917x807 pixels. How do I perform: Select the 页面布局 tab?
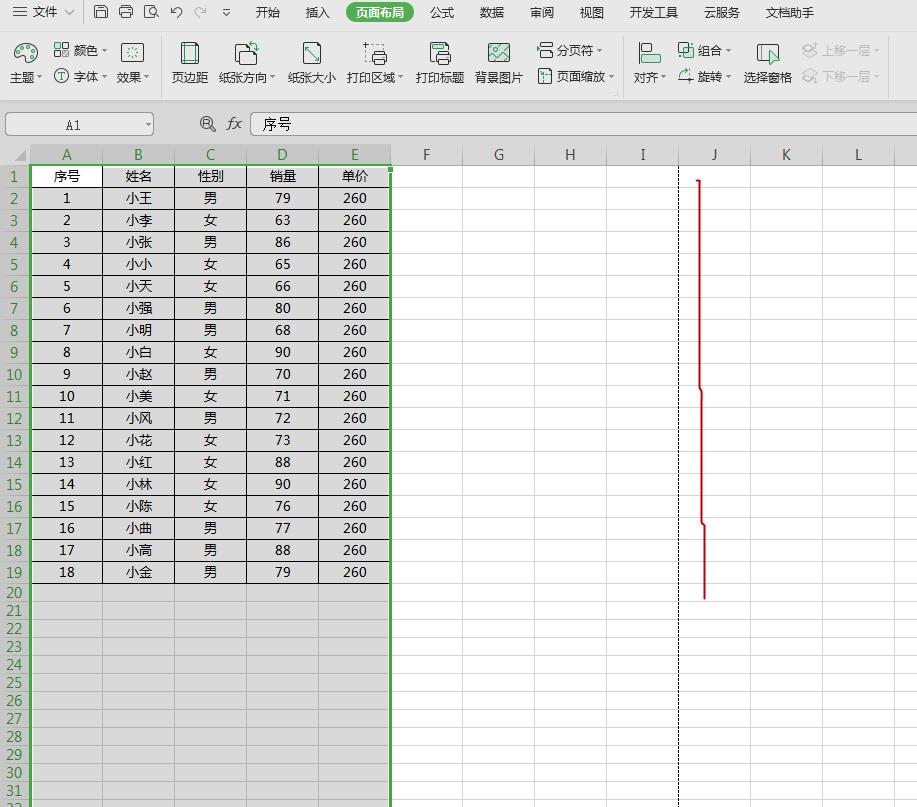(380, 12)
